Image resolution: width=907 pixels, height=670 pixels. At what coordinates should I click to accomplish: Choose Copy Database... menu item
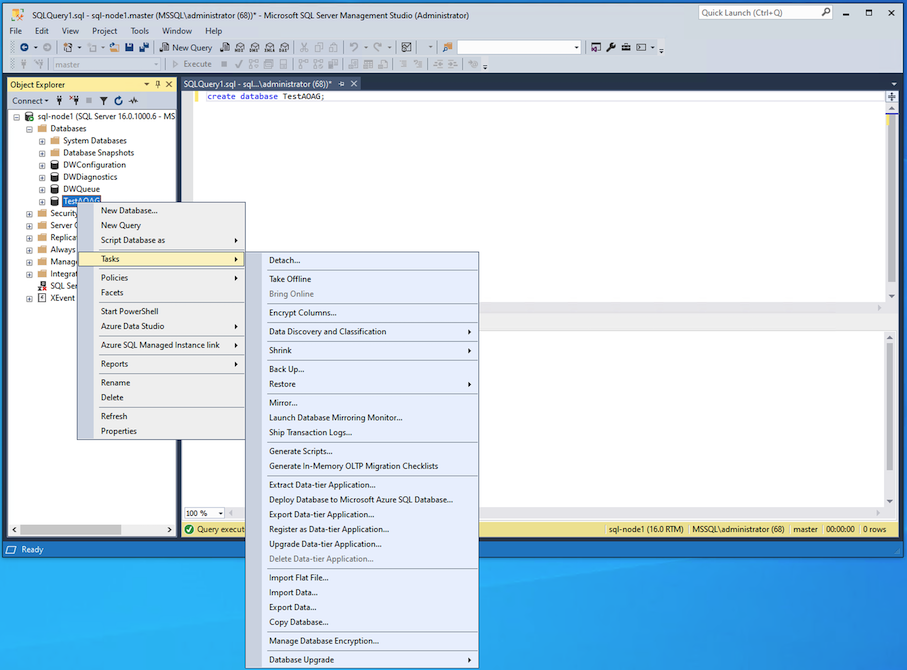[x=362, y=622]
